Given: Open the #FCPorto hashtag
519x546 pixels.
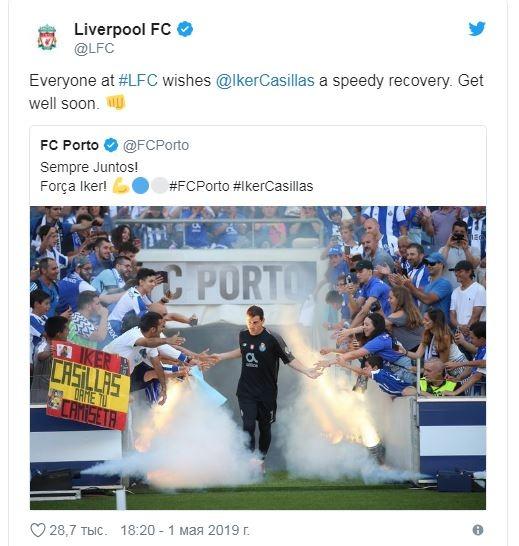Looking at the screenshot, I should click(x=199, y=186).
